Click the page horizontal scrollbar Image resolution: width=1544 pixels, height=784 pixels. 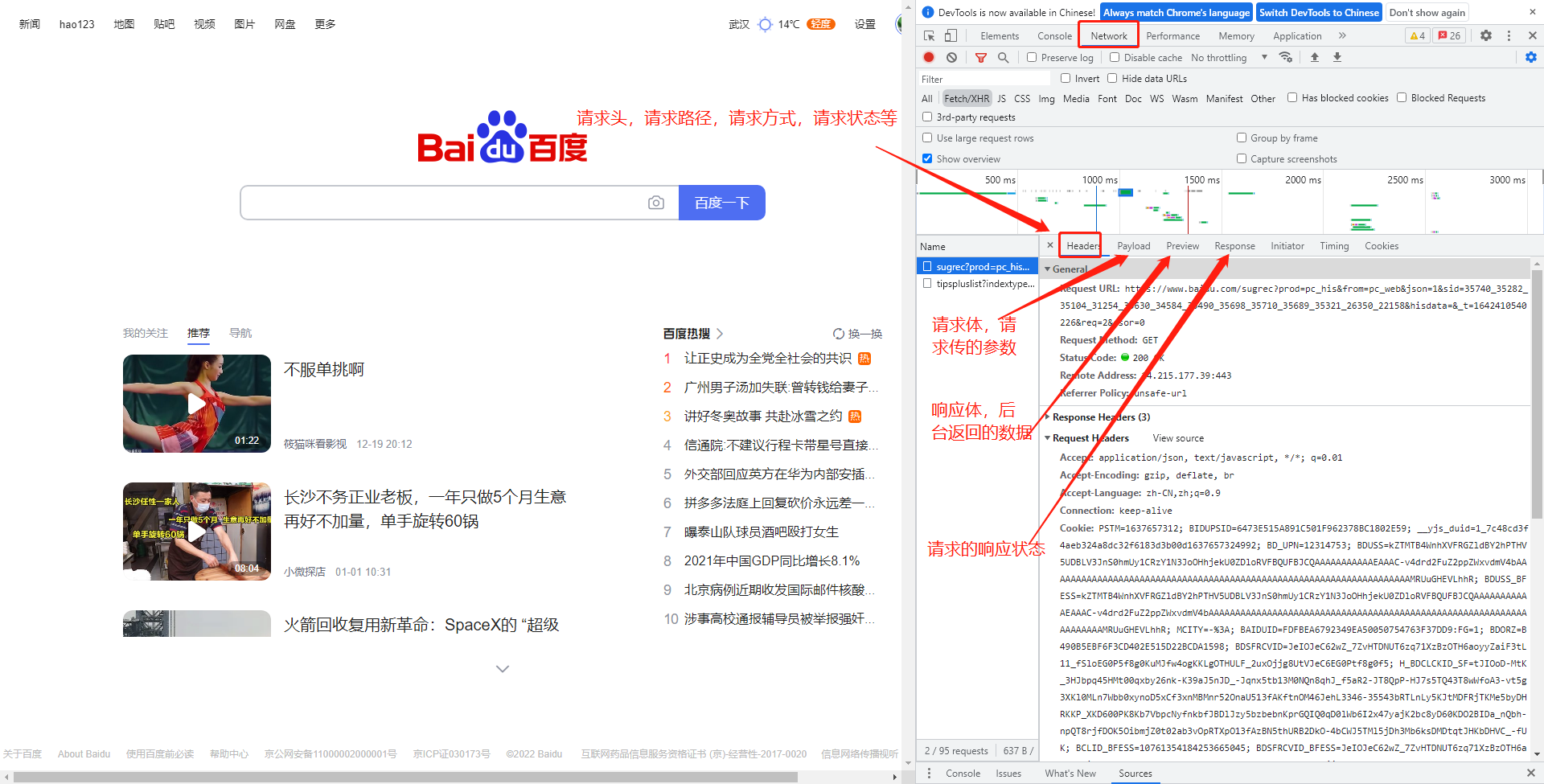[406, 777]
